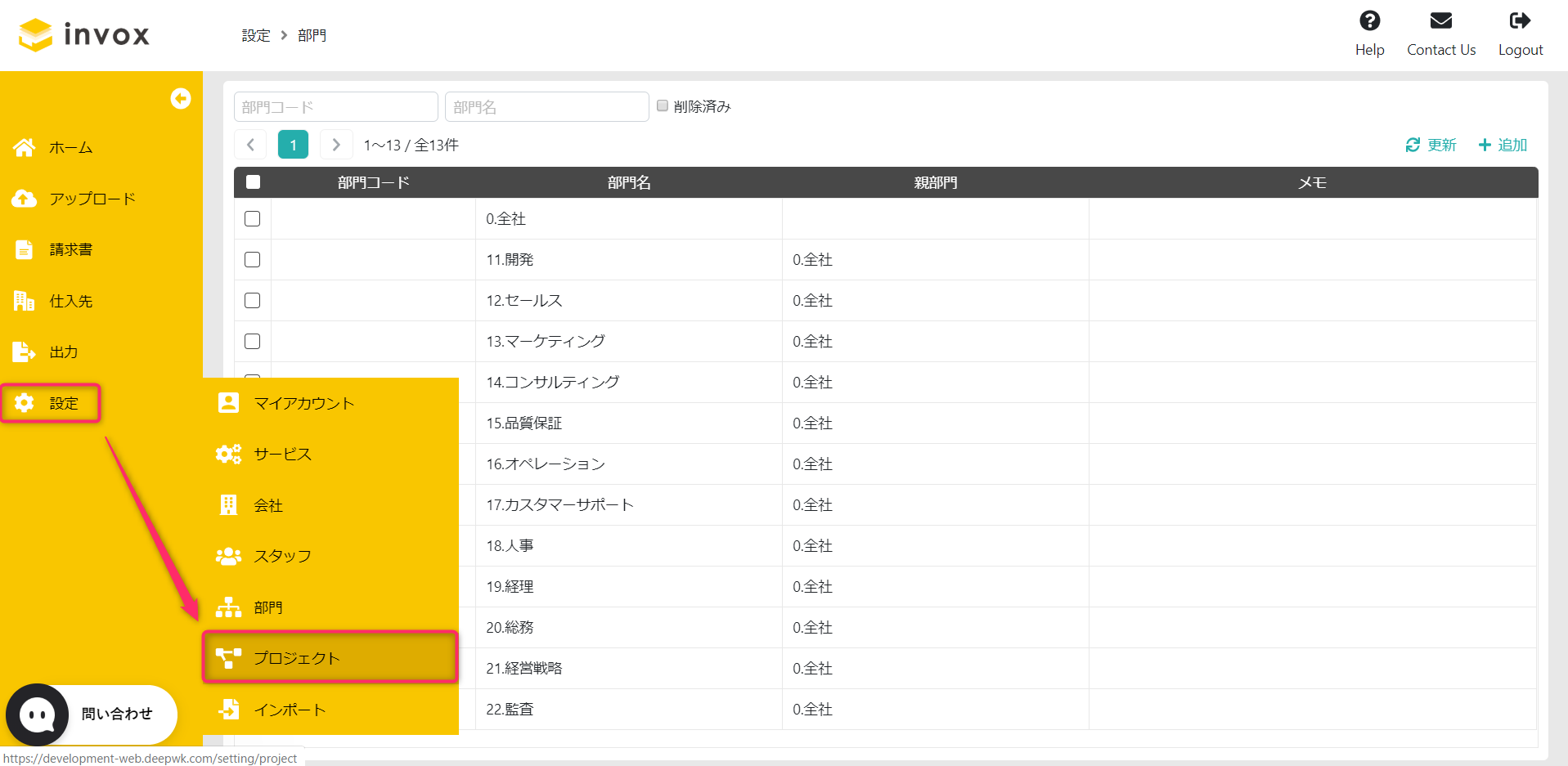Go to next page with right arrow
This screenshot has height=766, width=1568.
335,144
